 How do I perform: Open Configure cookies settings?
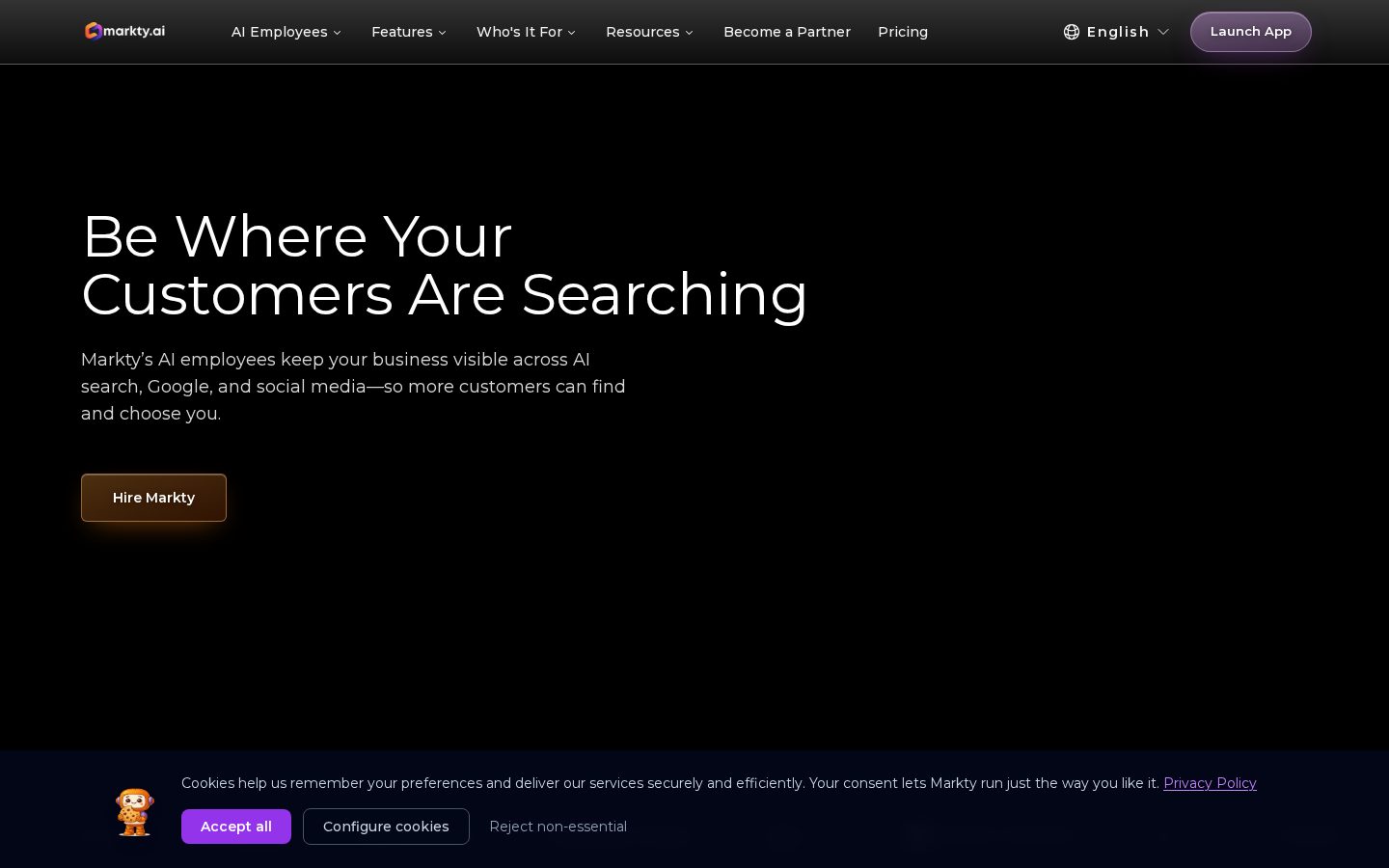click(386, 827)
